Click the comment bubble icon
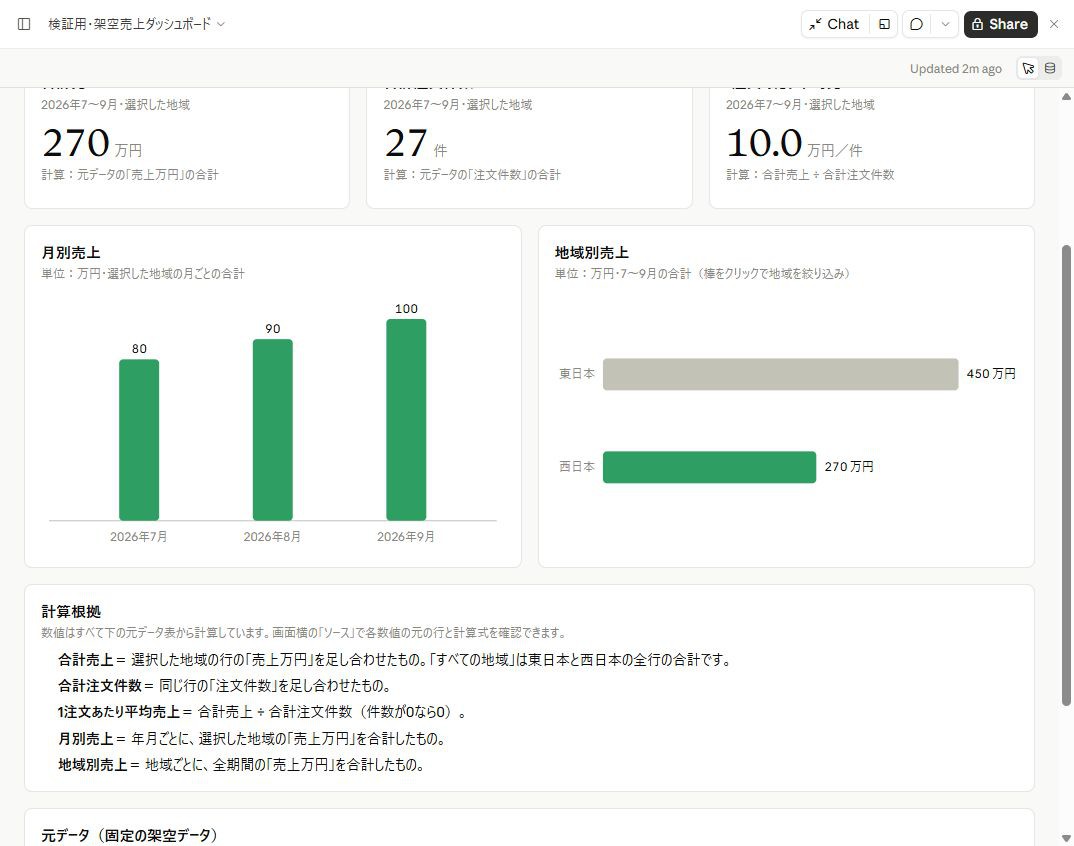The width and height of the screenshot is (1074, 846). tap(916, 24)
